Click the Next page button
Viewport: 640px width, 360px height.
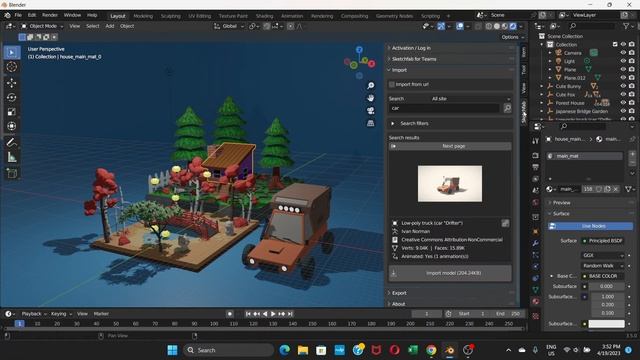(450, 146)
